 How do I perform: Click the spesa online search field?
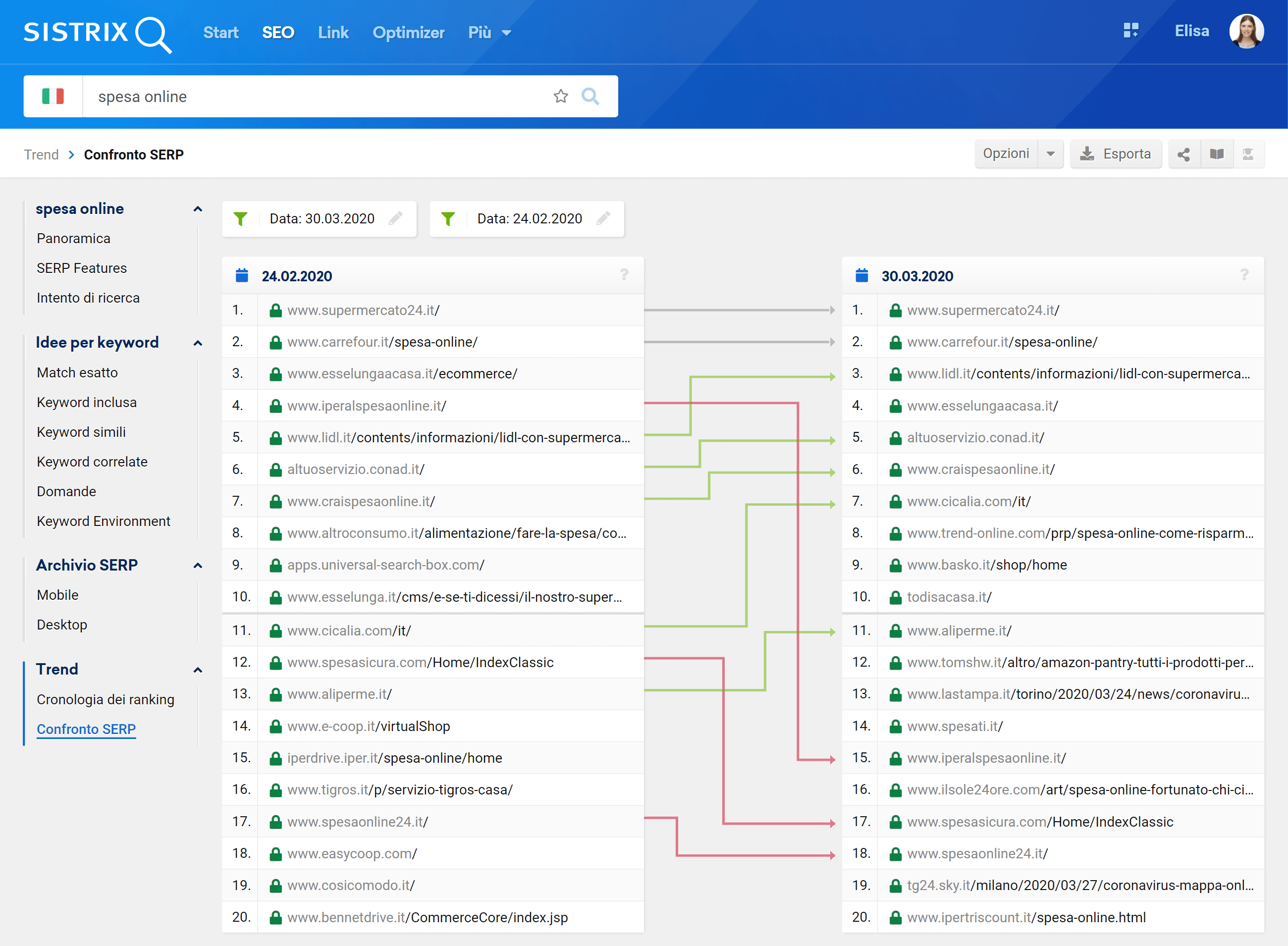(318, 96)
